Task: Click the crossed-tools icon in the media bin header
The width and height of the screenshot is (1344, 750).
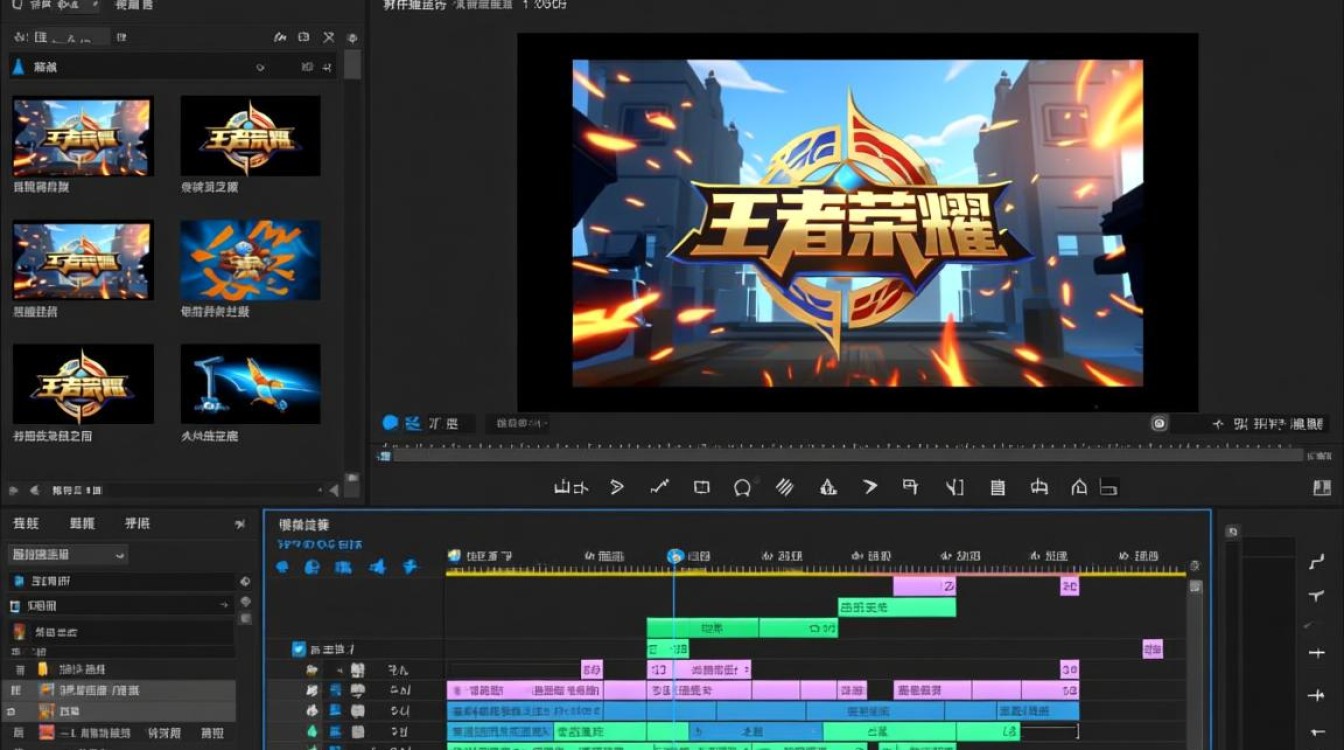Action: [x=328, y=37]
